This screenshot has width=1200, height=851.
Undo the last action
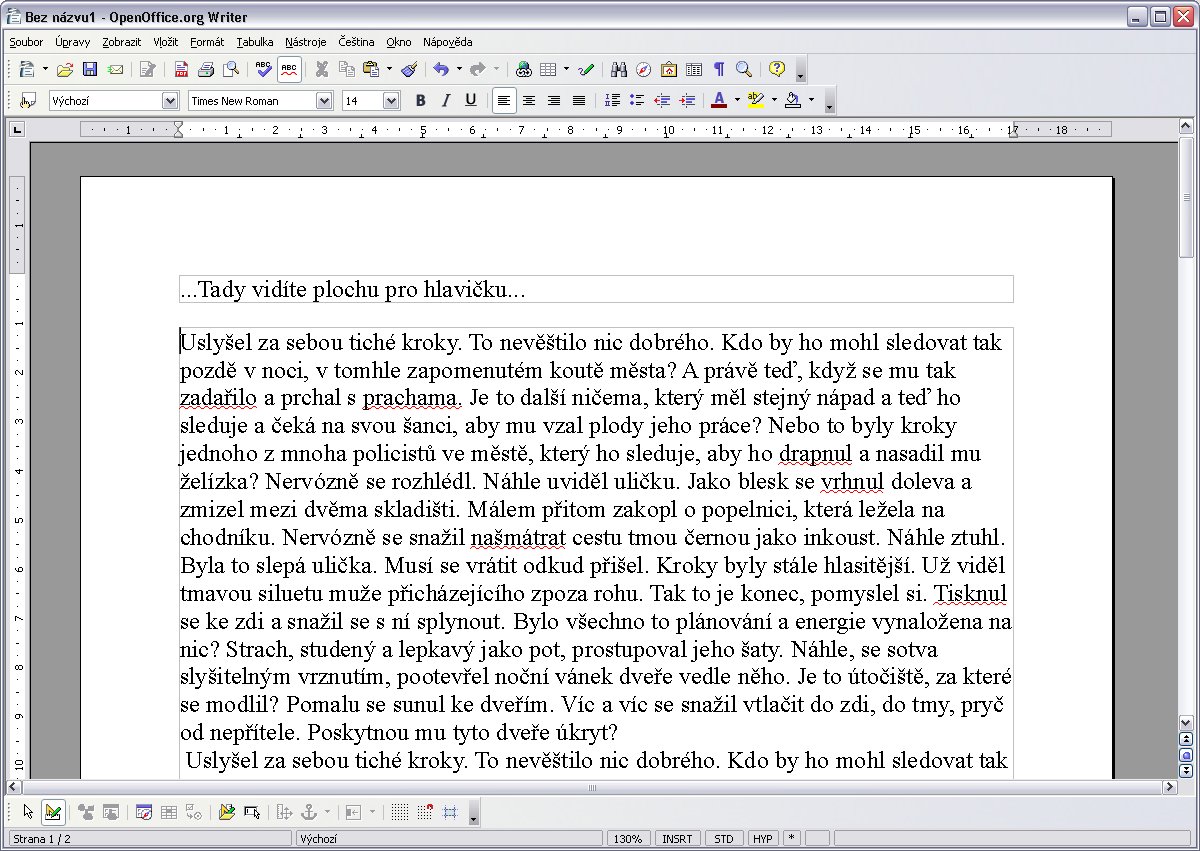coord(441,69)
